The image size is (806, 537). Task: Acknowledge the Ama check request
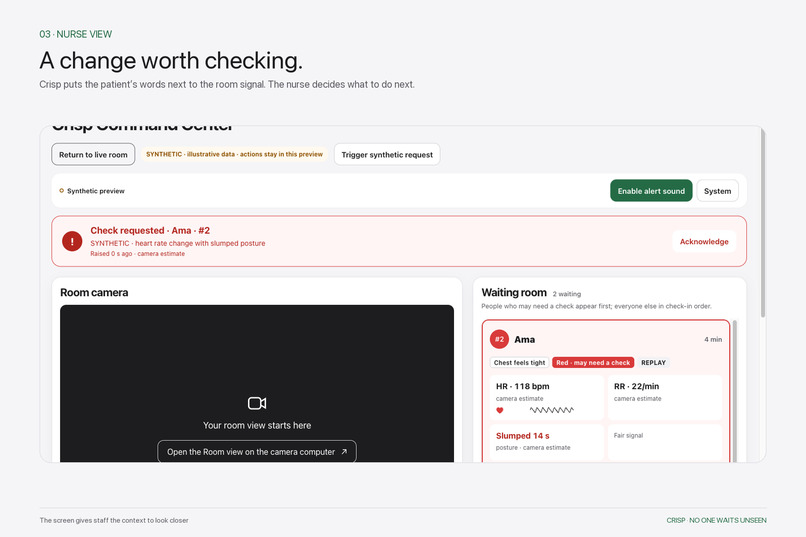pos(704,242)
